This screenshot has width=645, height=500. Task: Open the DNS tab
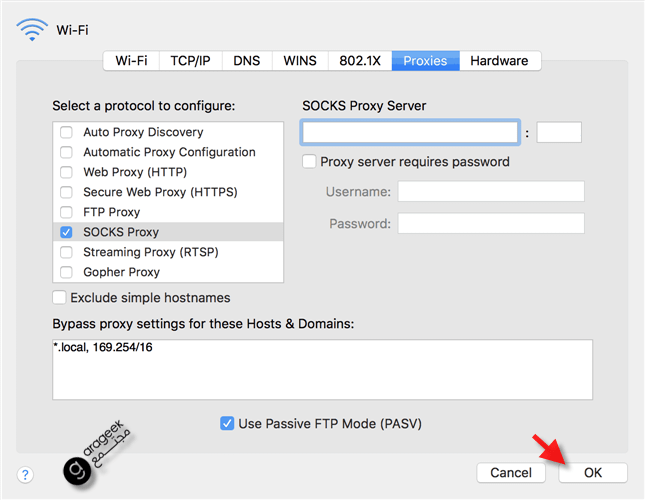tap(247, 61)
